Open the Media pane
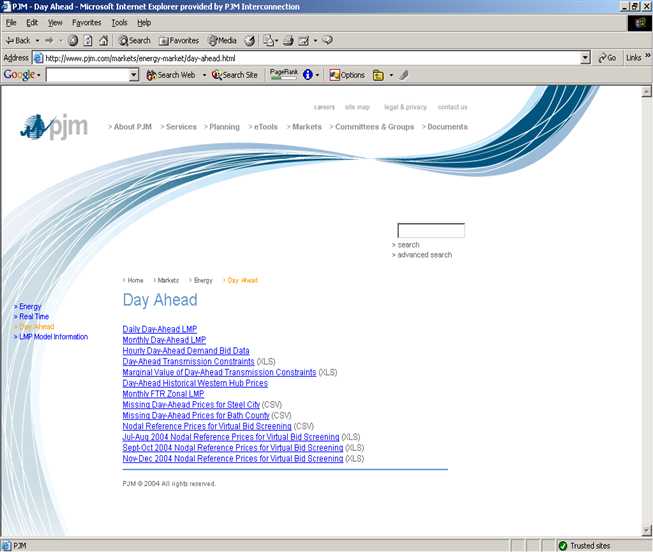The image size is (653, 552). 223,40
